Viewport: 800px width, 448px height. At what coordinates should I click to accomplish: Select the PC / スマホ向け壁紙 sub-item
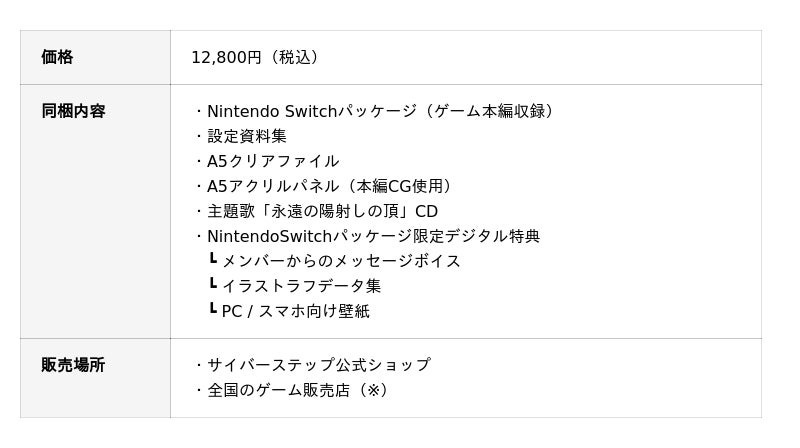[295, 311]
